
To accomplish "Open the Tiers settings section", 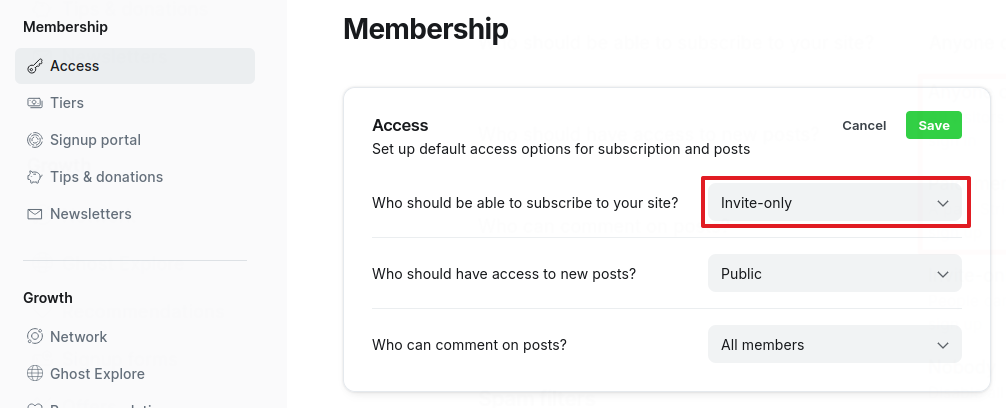I will point(67,103).
